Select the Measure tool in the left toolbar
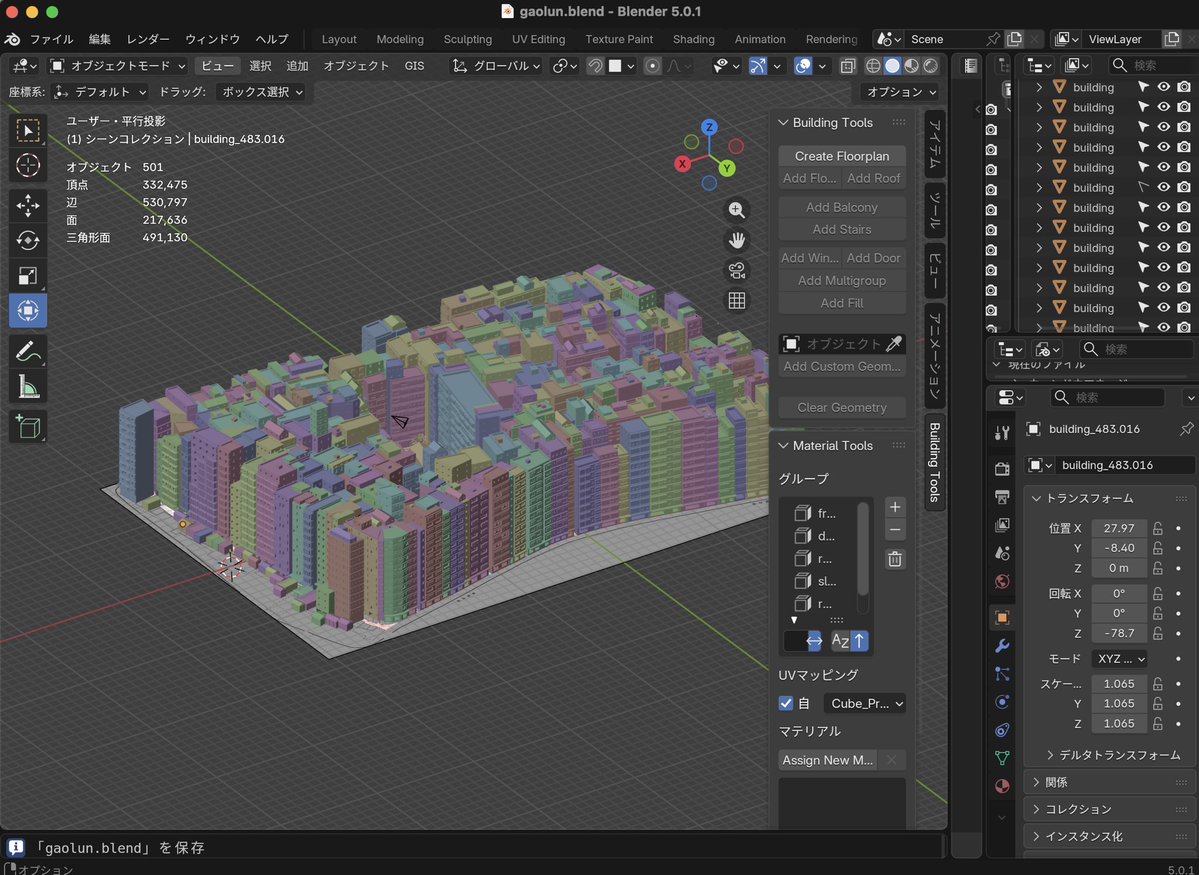Screen dimensions: 1199x875 pos(27,386)
